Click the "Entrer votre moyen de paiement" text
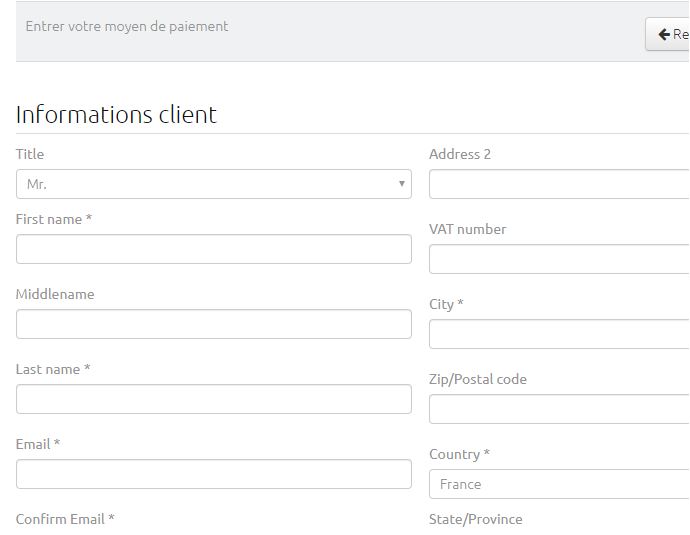690x535 pixels. [127, 27]
